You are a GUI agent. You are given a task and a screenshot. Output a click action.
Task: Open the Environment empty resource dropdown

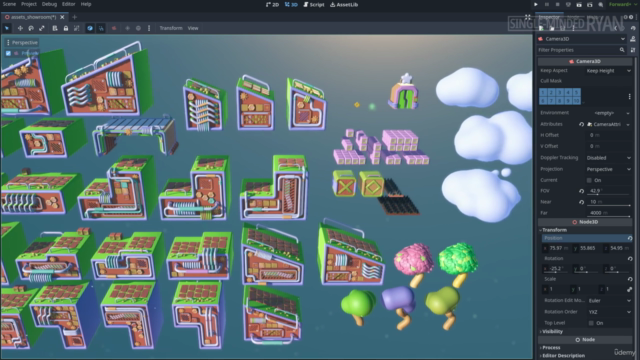tap(609, 113)
